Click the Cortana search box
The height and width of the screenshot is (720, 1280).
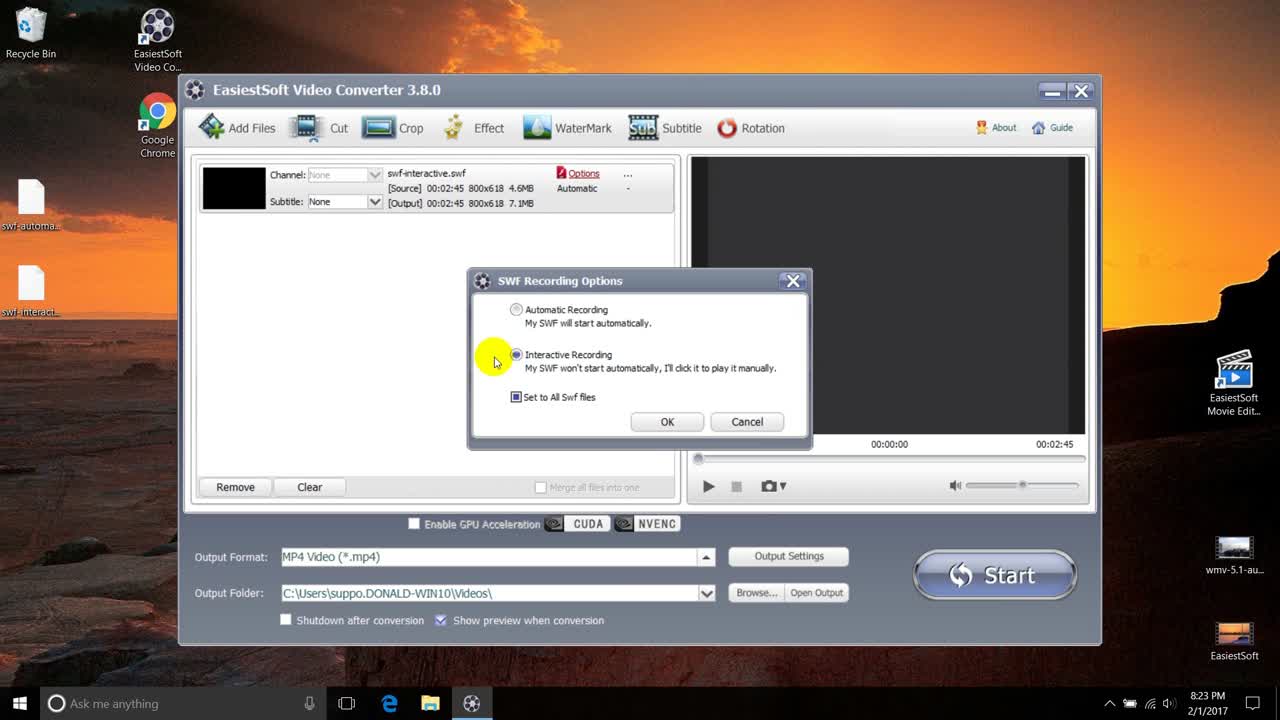(x=183, y=703)
